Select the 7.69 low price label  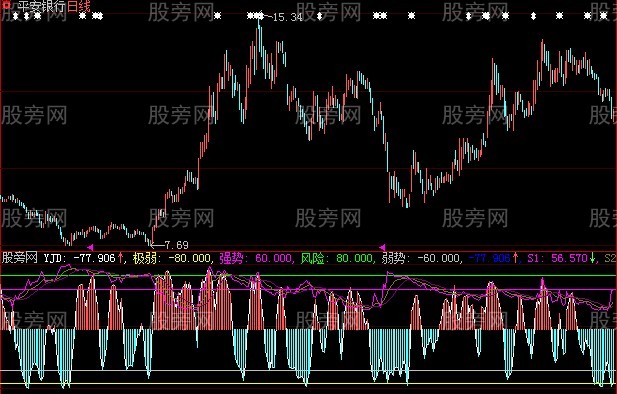(176, 245)
